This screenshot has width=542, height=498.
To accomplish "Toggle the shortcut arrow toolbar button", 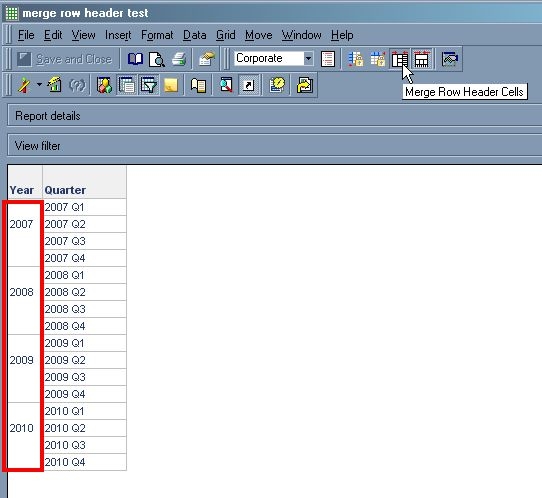I will [249, 85].
